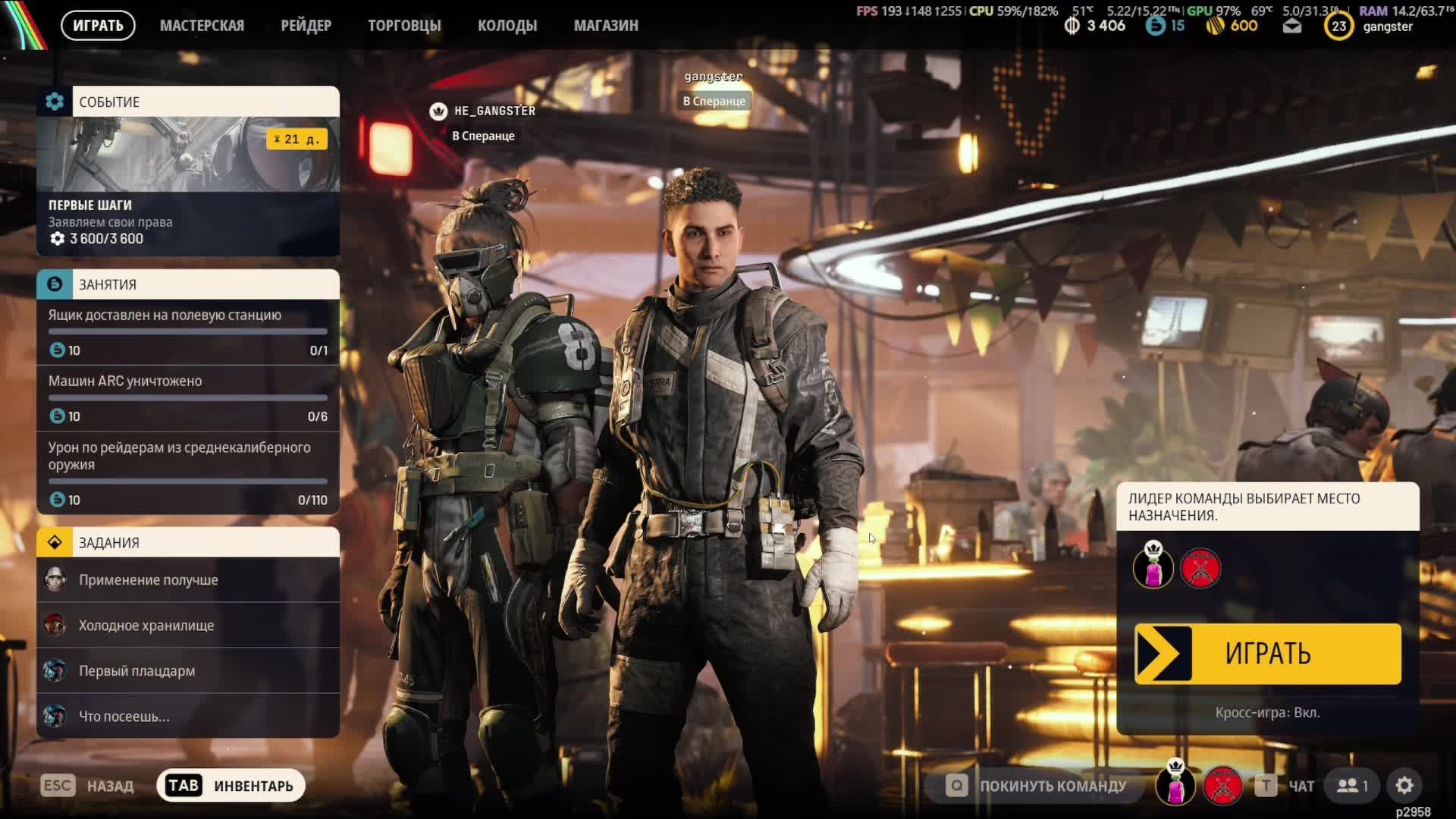The height and width of the screenshot is (819, 1456).
Task: Click the coin balance 3 406 icon
Action: [x=1072, y=26]
